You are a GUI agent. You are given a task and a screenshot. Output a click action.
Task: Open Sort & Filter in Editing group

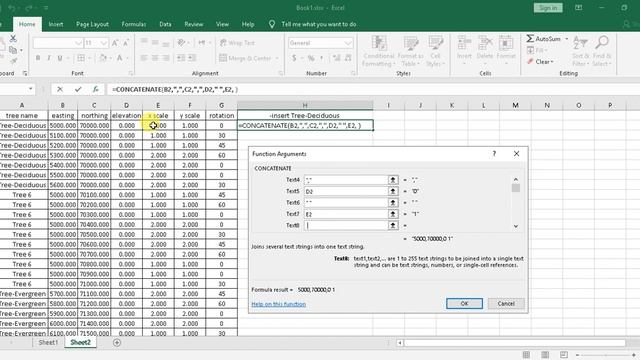[x=580, y=52]
